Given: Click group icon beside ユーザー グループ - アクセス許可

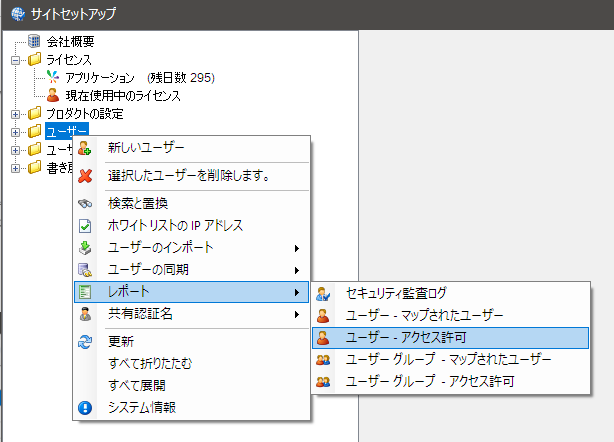Looking at the screenshot, I should click(x=323, y=381).
